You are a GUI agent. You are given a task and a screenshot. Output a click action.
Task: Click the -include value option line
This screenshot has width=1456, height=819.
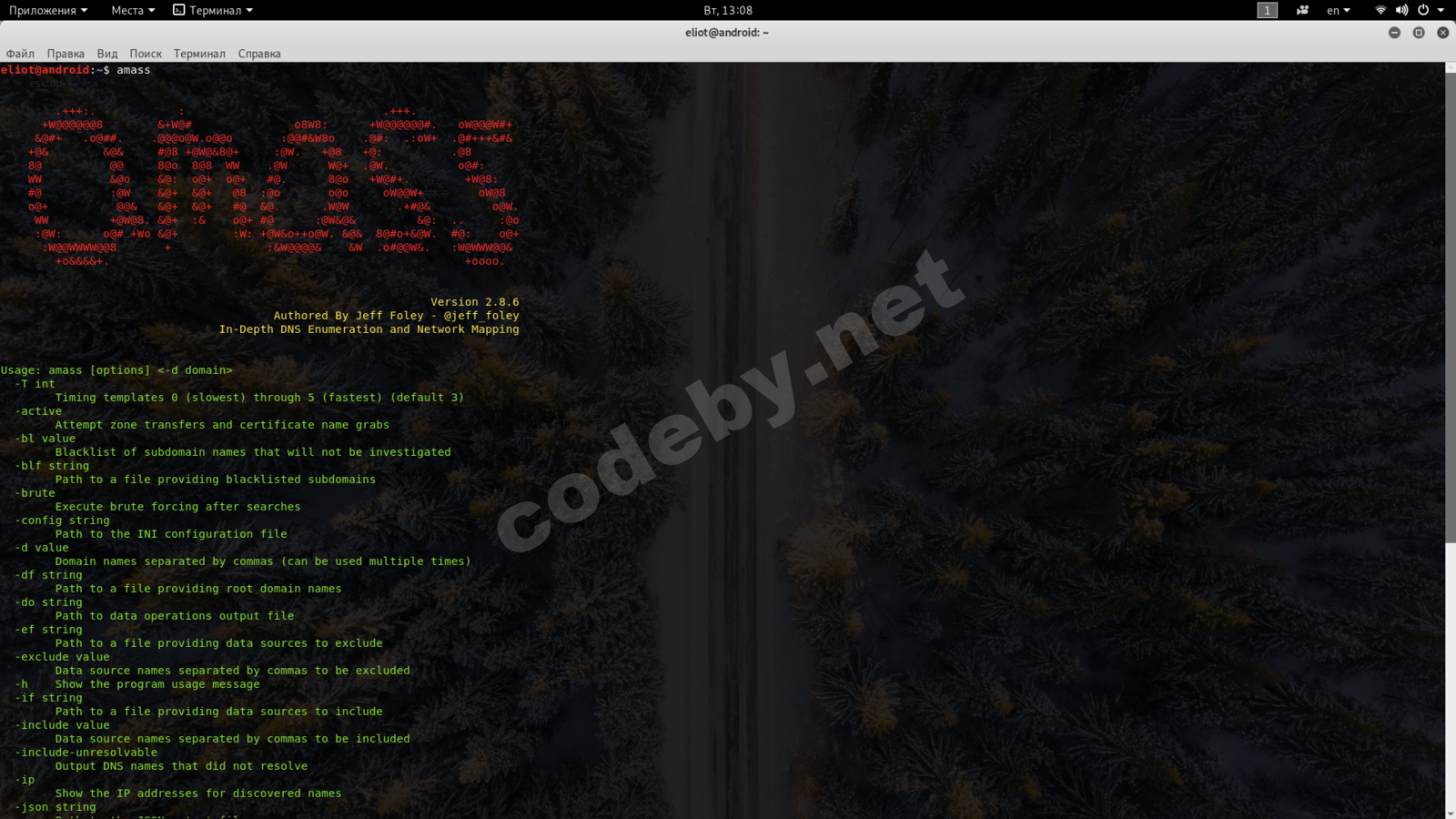click(62, 725)
